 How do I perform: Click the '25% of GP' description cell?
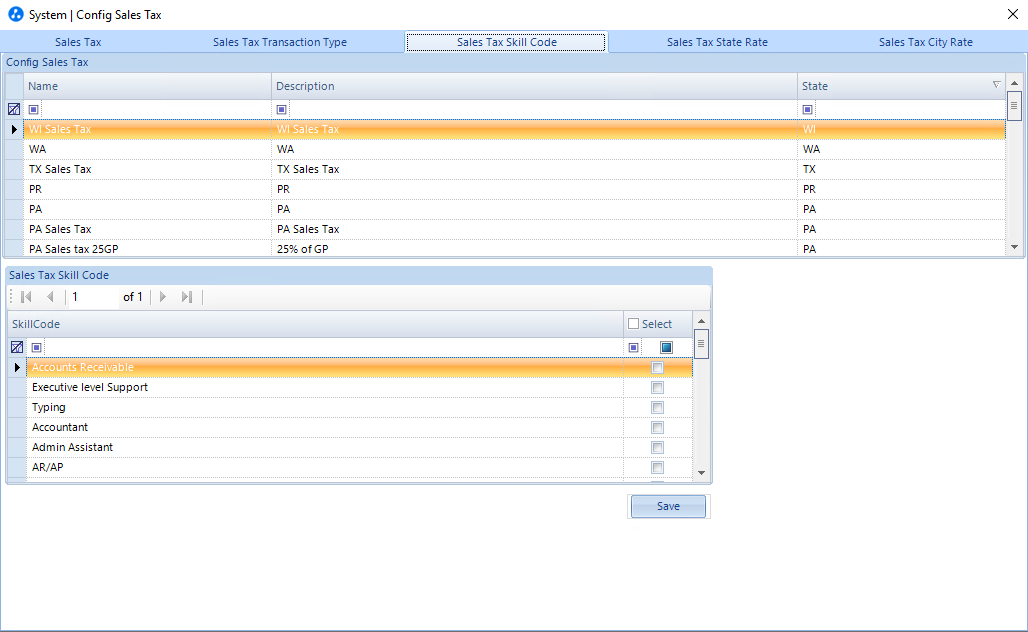(534, 248)
